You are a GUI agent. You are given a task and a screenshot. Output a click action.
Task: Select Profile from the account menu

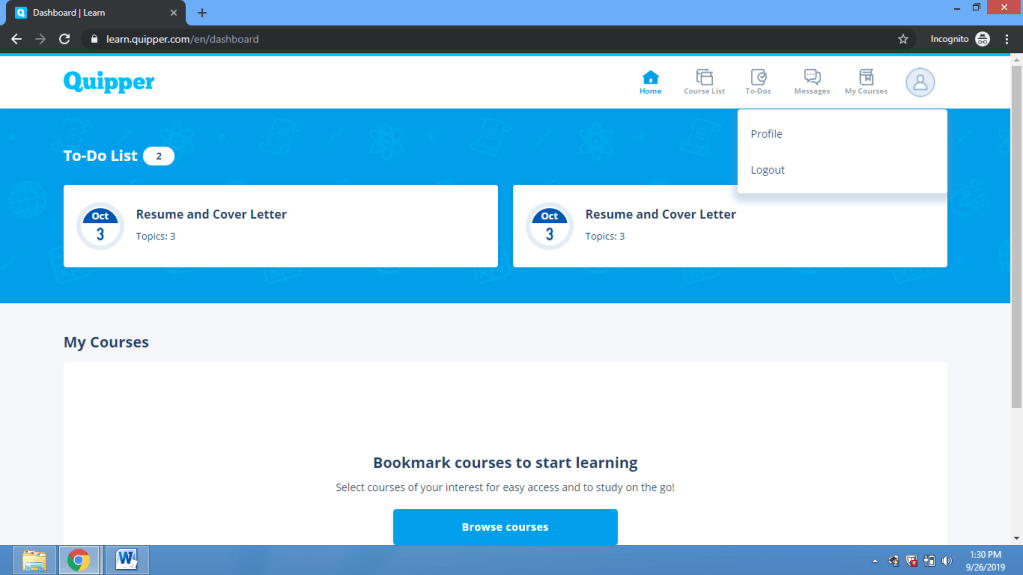(x=767, y=134)
